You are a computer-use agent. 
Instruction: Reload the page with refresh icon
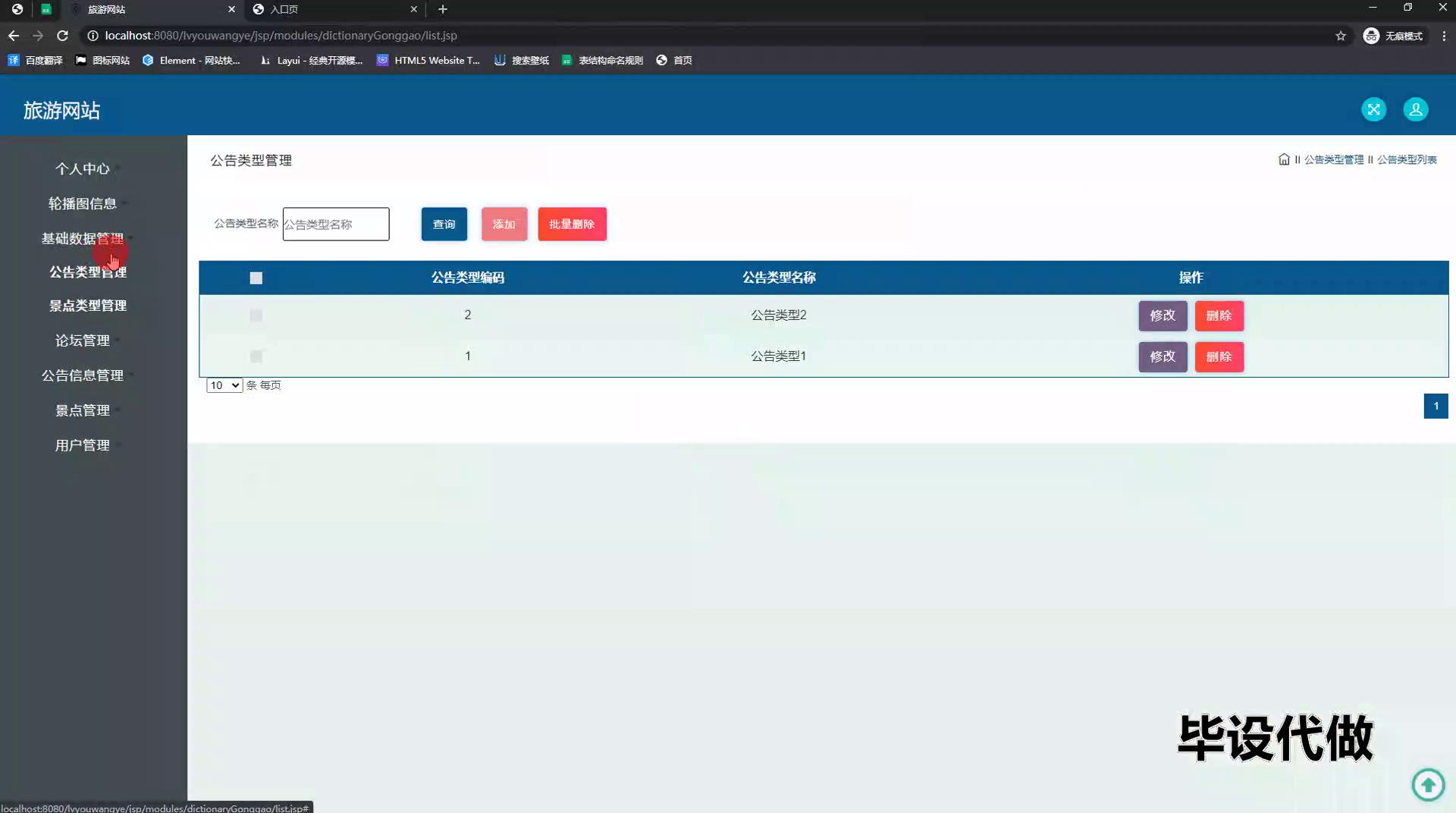point(63,36)
